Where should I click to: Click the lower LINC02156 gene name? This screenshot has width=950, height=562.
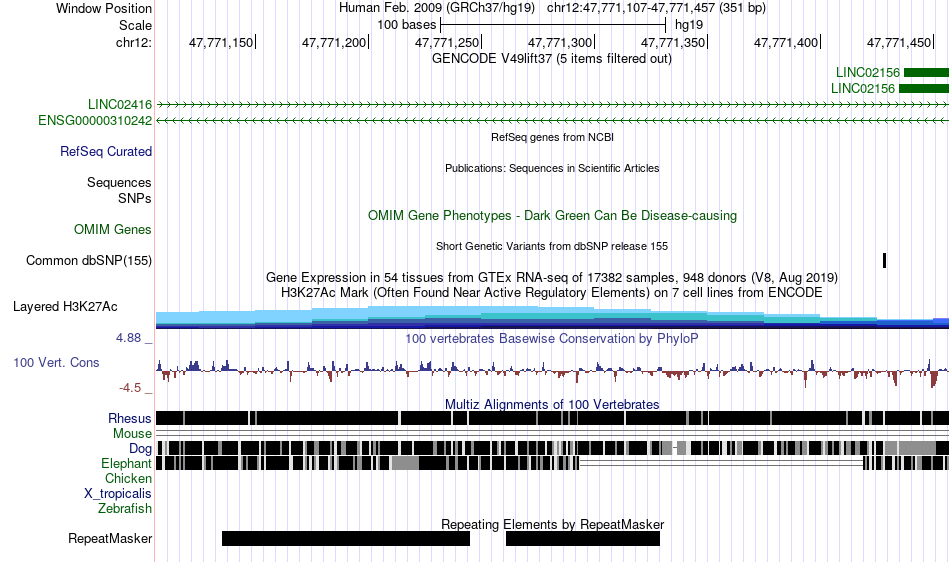pyautogui.click(x=863, y=88)
